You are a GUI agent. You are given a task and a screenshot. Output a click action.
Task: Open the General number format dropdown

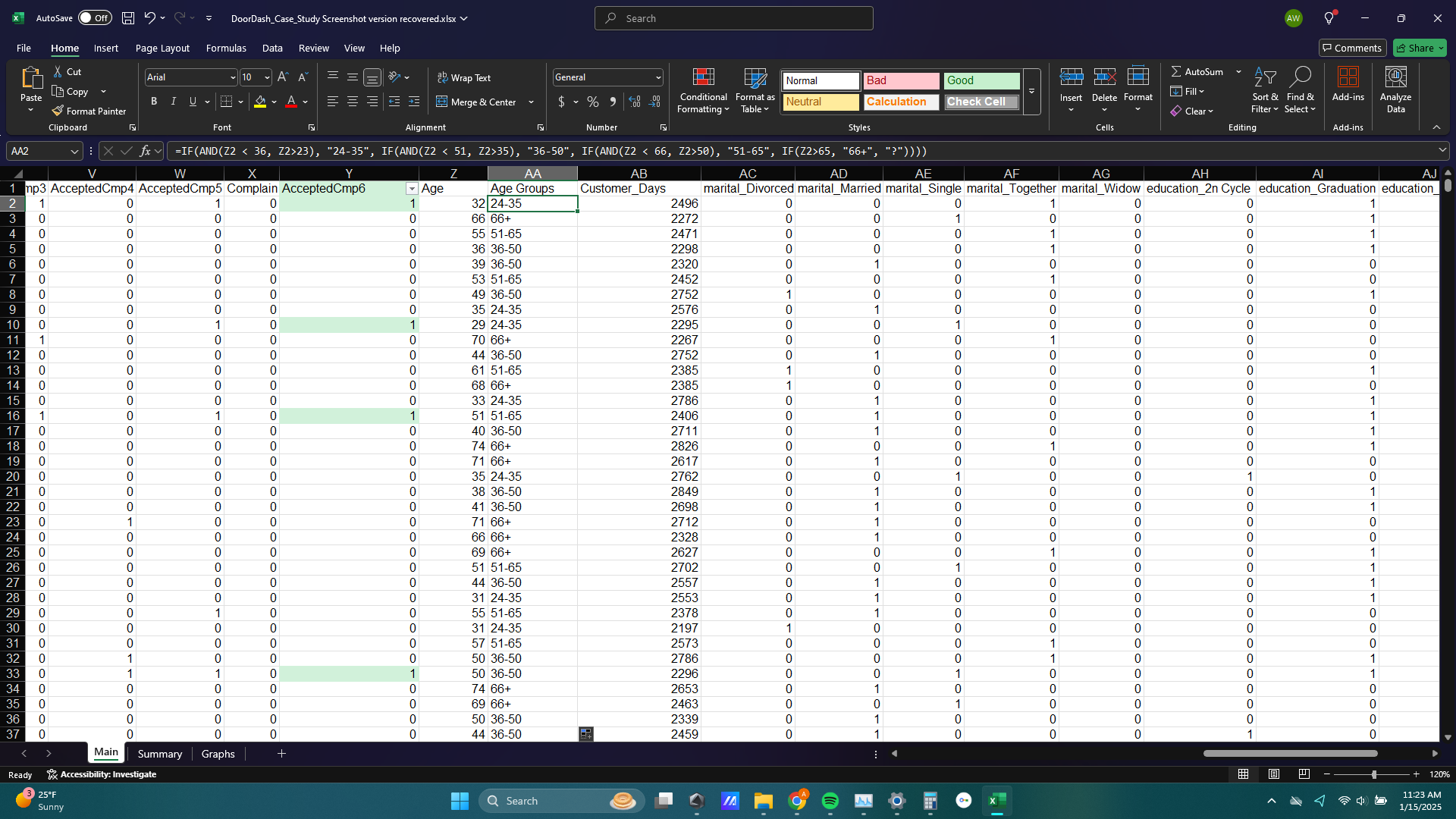pyautogui.click(x=657, y=77)
